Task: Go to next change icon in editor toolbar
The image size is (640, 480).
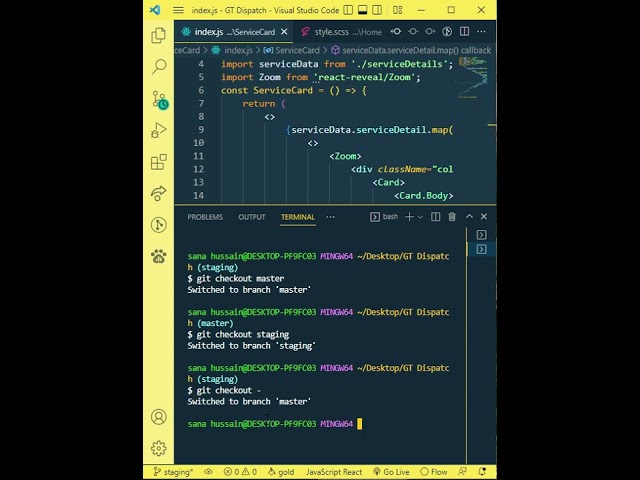Action: (430, 31)
